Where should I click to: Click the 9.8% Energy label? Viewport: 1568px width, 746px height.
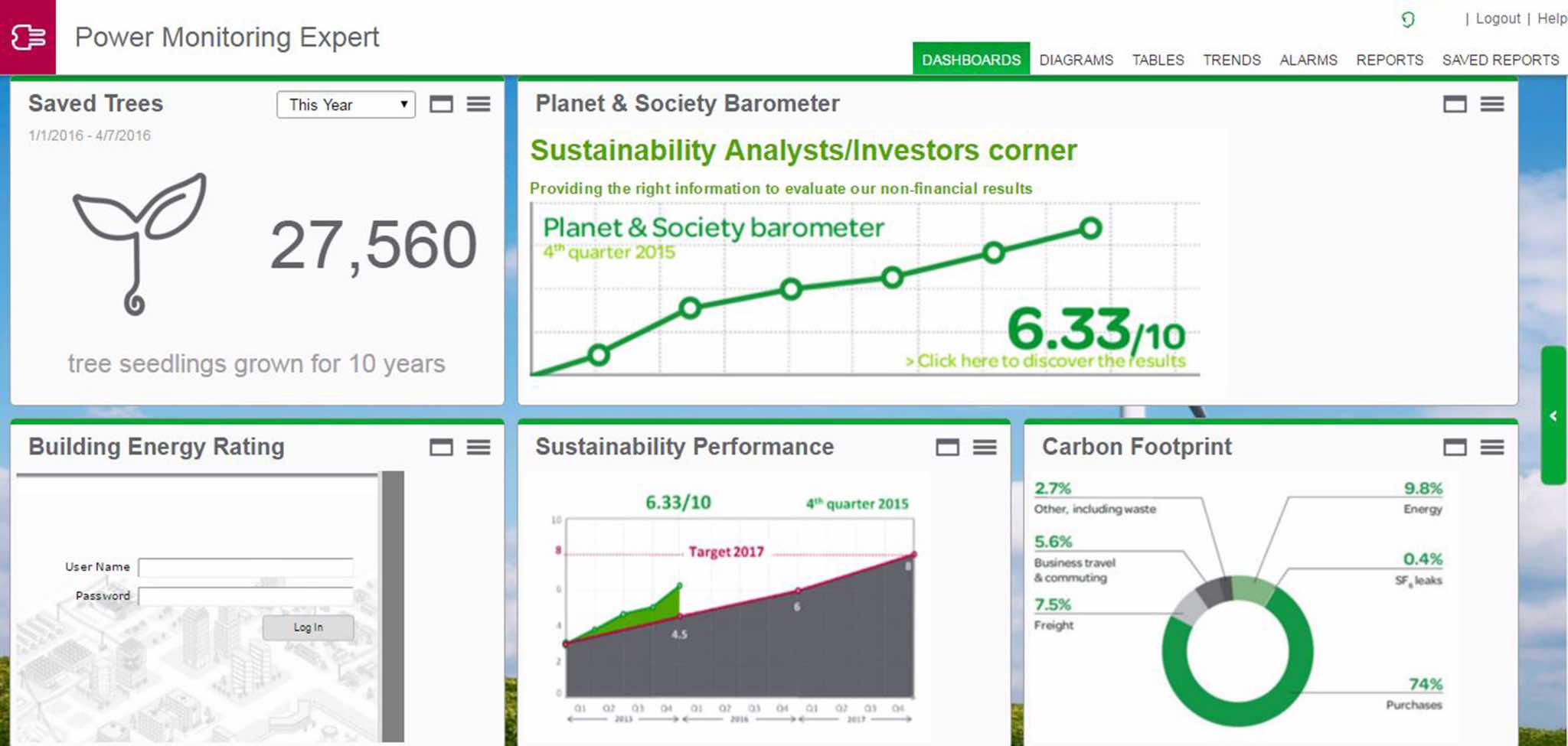tap(1423, 497)
